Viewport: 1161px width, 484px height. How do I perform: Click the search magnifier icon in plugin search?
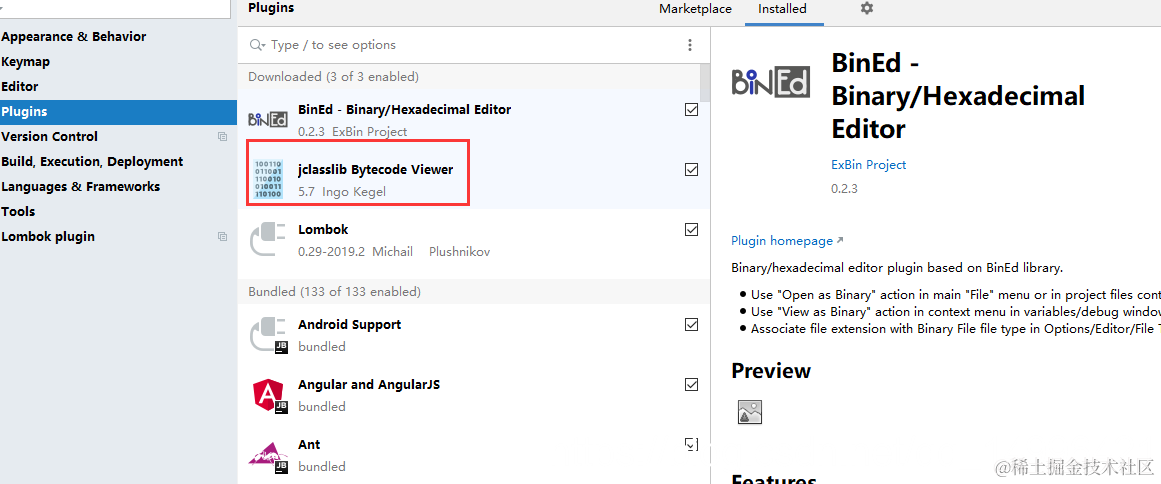coord(256,45)
